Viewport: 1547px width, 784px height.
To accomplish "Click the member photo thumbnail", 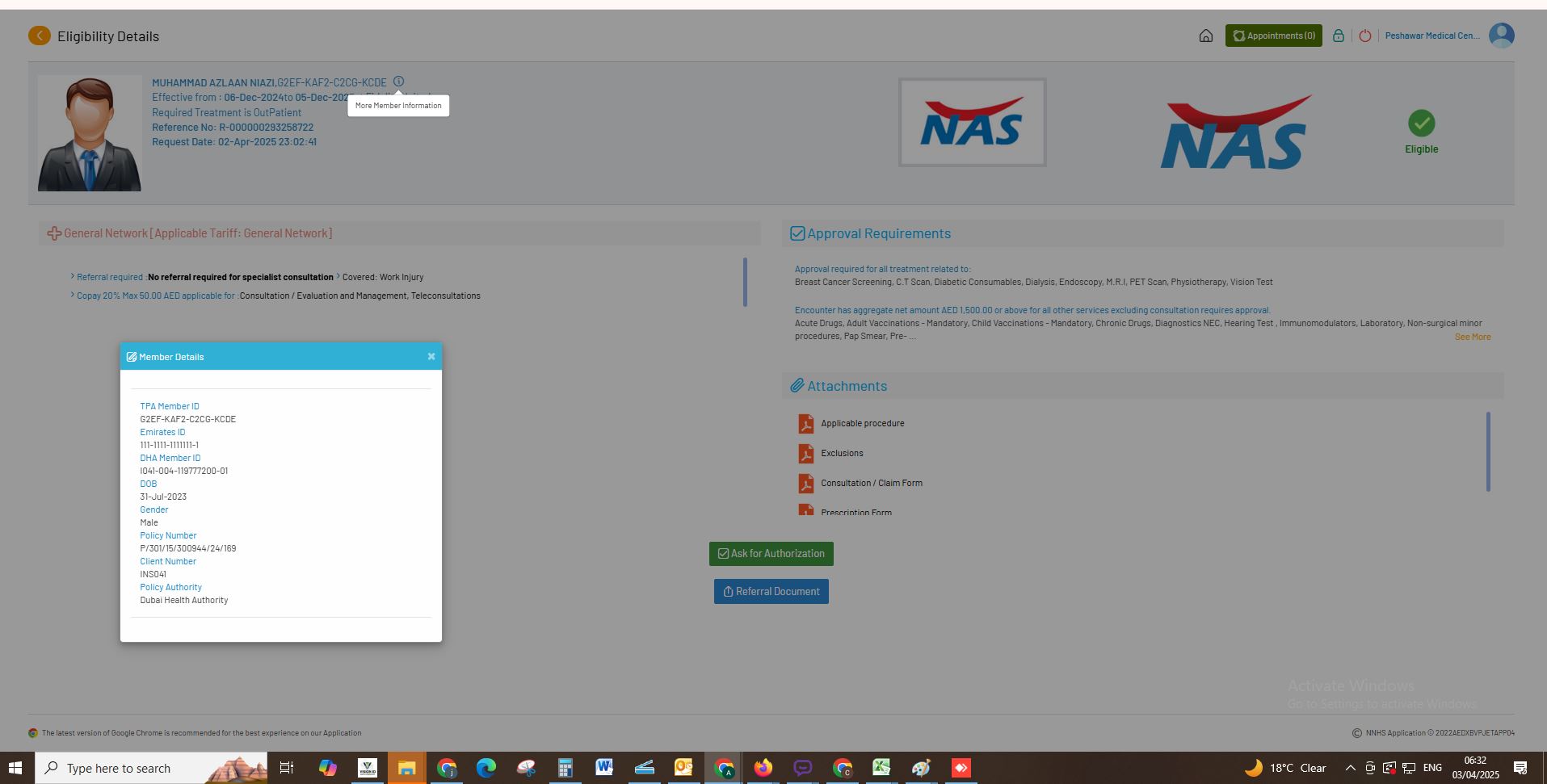I will click(x=90, y=133).
